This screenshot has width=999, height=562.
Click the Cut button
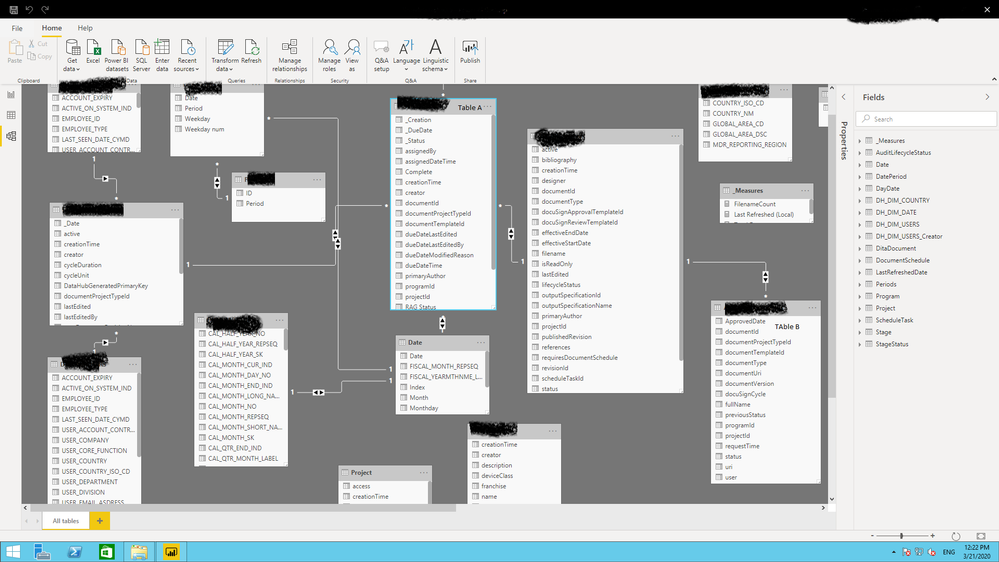(x=38, y=44)
